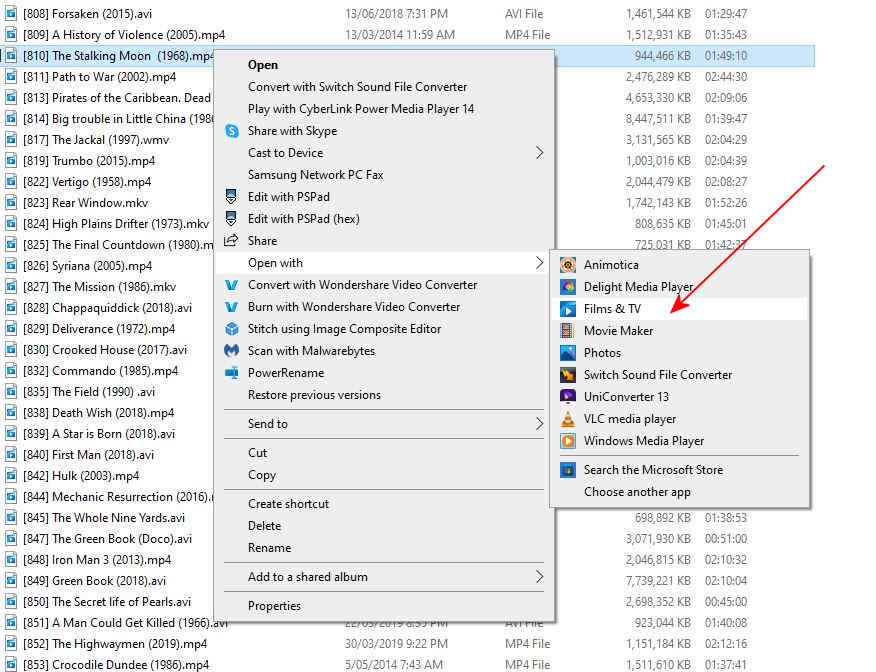Pick Search the Microsoft Store text
The image size is (876, 672).
coord(653,470)
